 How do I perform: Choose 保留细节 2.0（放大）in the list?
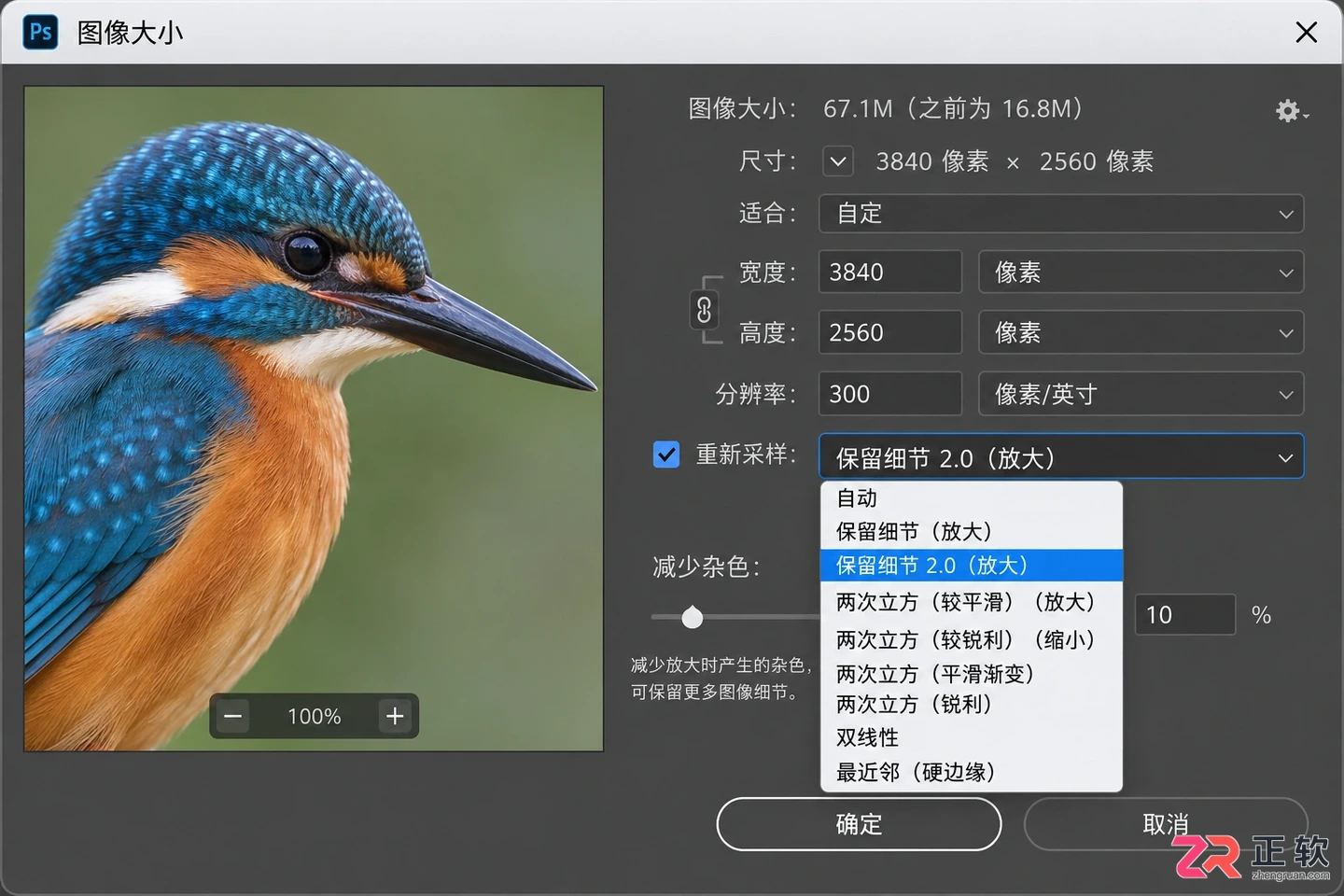972,566
